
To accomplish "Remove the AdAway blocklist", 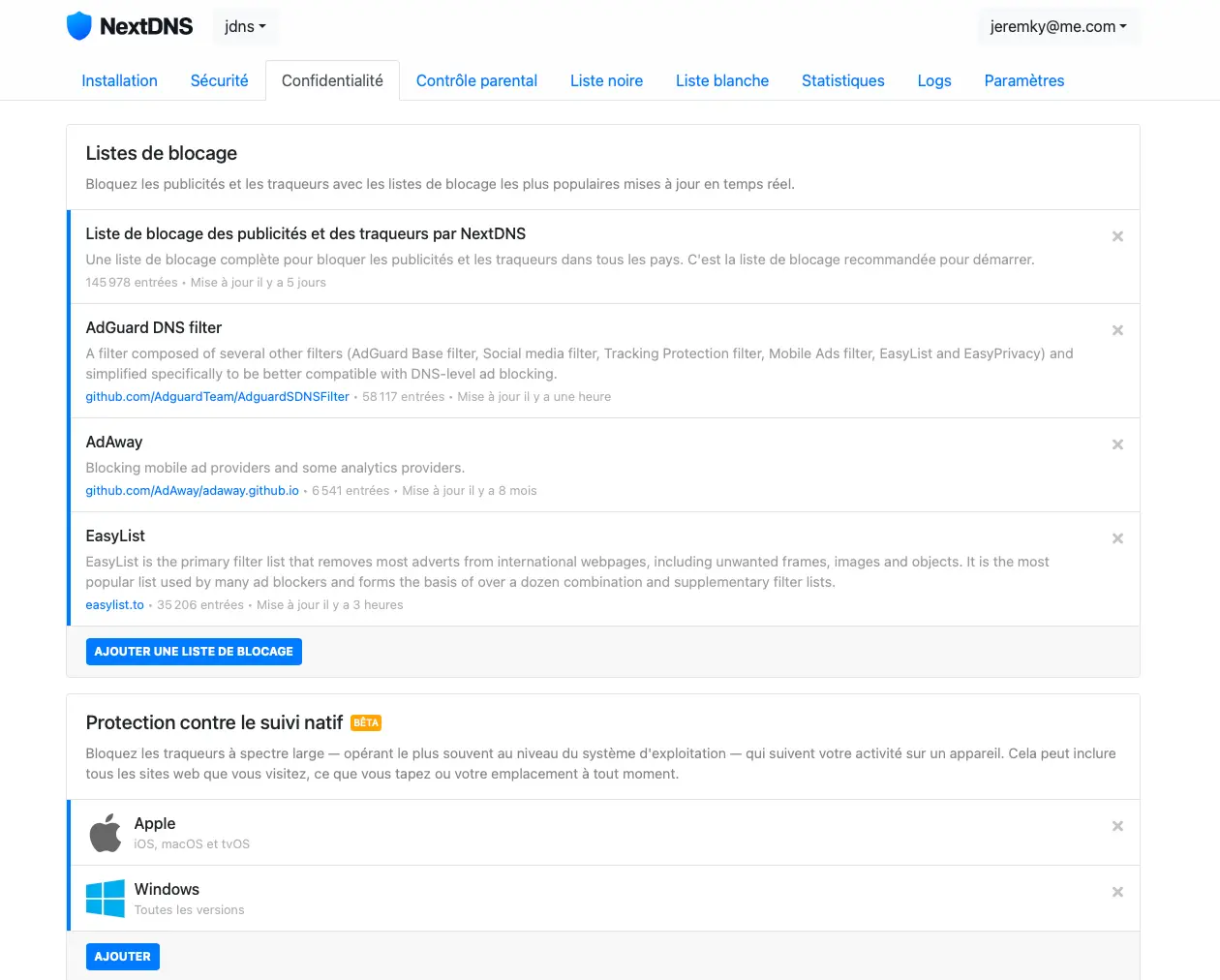I will [x=1117, y=444].
